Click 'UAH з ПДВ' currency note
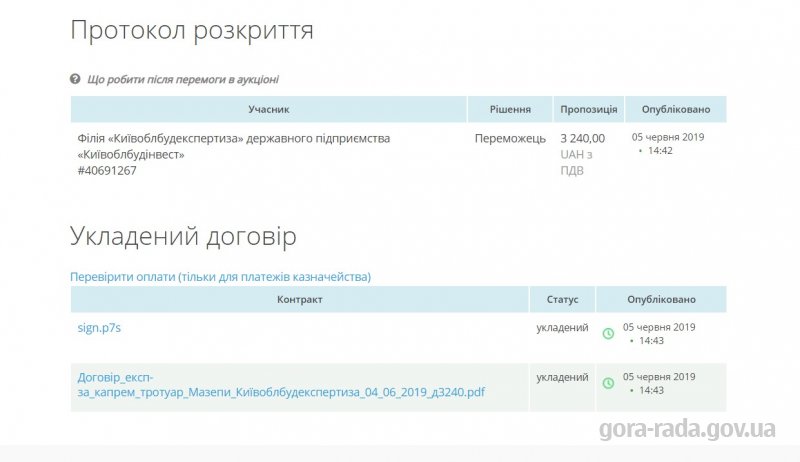Image resolution: width=800 pixels, height=462 pixels. coord(577,162)
